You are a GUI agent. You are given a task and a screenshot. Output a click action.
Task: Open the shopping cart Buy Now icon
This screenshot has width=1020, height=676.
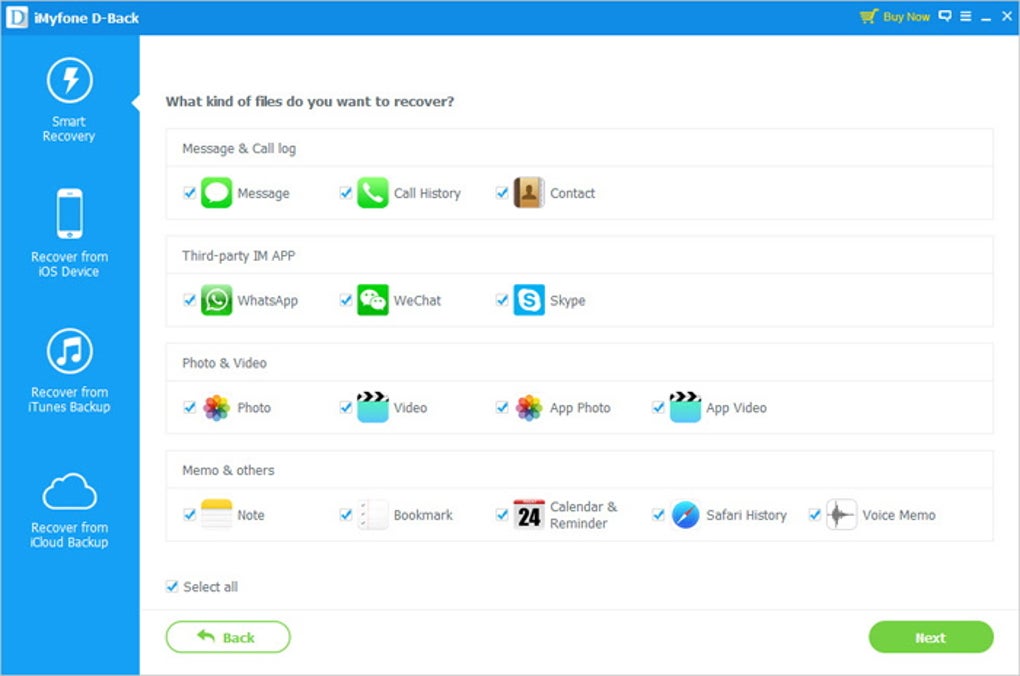click(869, 17)
